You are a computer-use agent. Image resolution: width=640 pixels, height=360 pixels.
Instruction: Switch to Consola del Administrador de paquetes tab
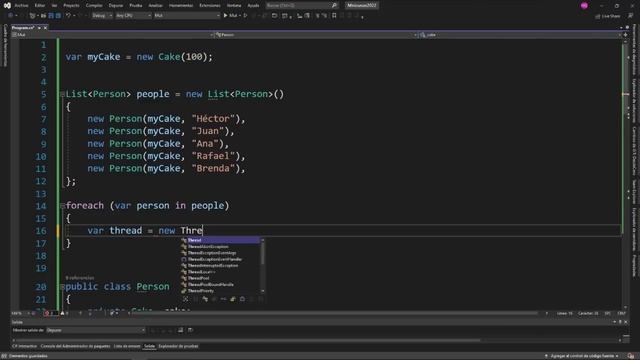pyautogui.click(x=75, y=346)
